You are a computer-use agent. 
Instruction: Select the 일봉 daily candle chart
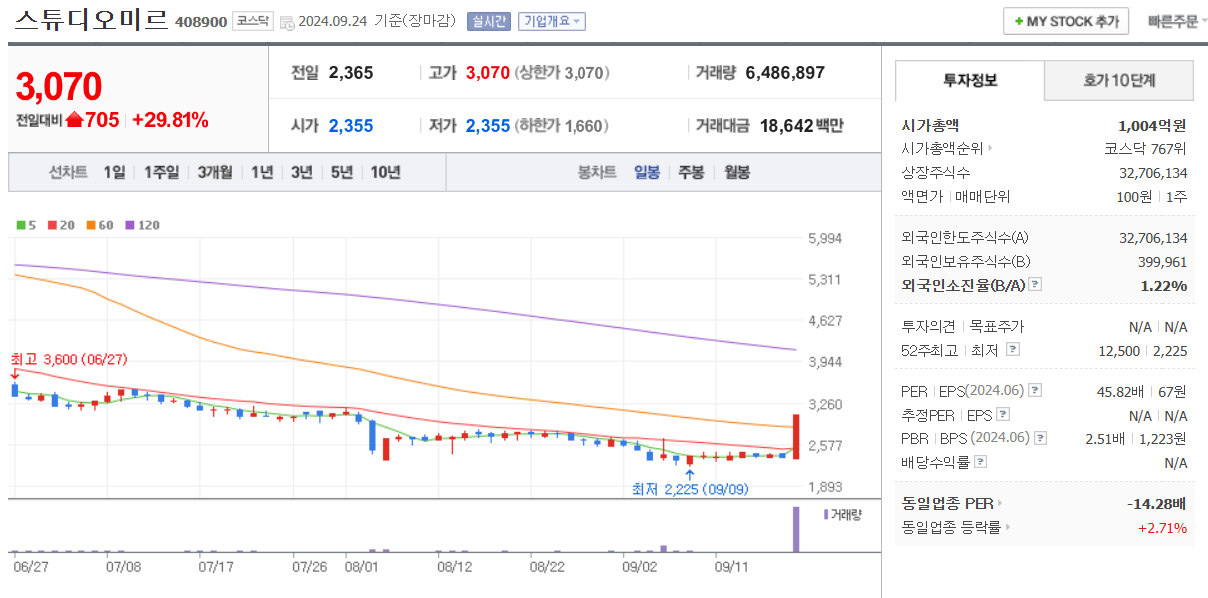pyautogui.click(x=647, y=172)
